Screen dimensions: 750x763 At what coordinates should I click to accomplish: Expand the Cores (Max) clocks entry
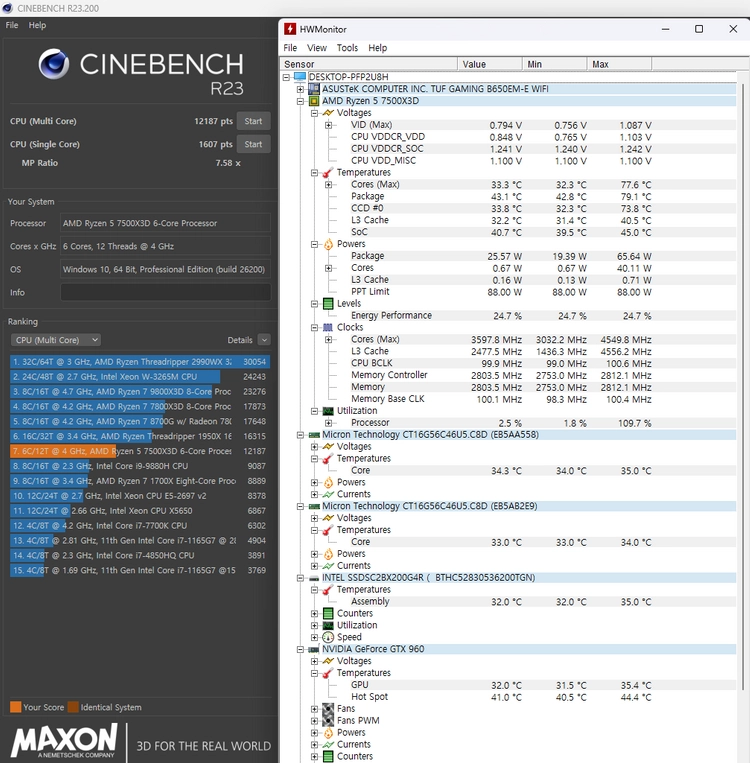tap(329, 340)
